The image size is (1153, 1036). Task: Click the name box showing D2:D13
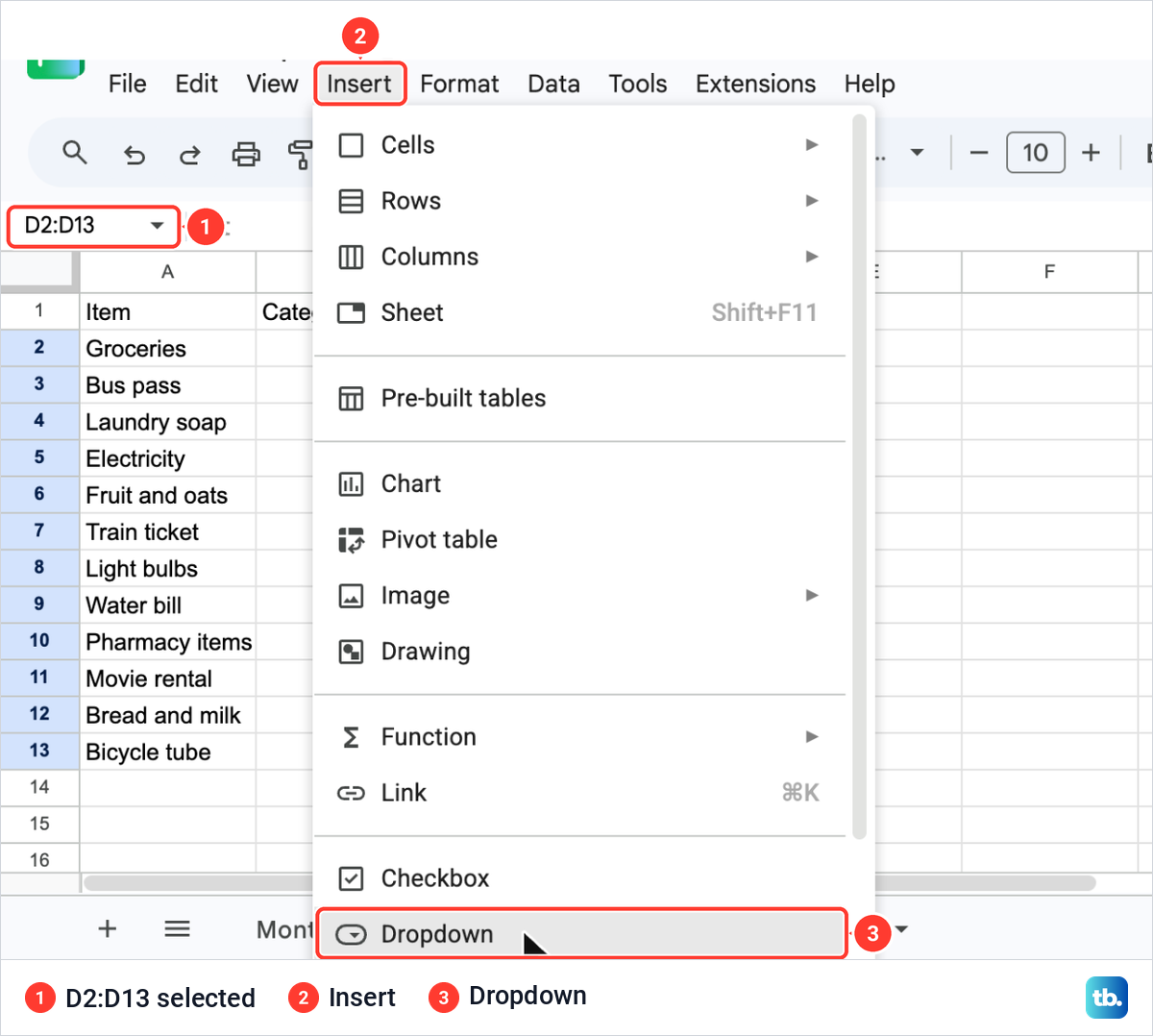coord(93,226)
